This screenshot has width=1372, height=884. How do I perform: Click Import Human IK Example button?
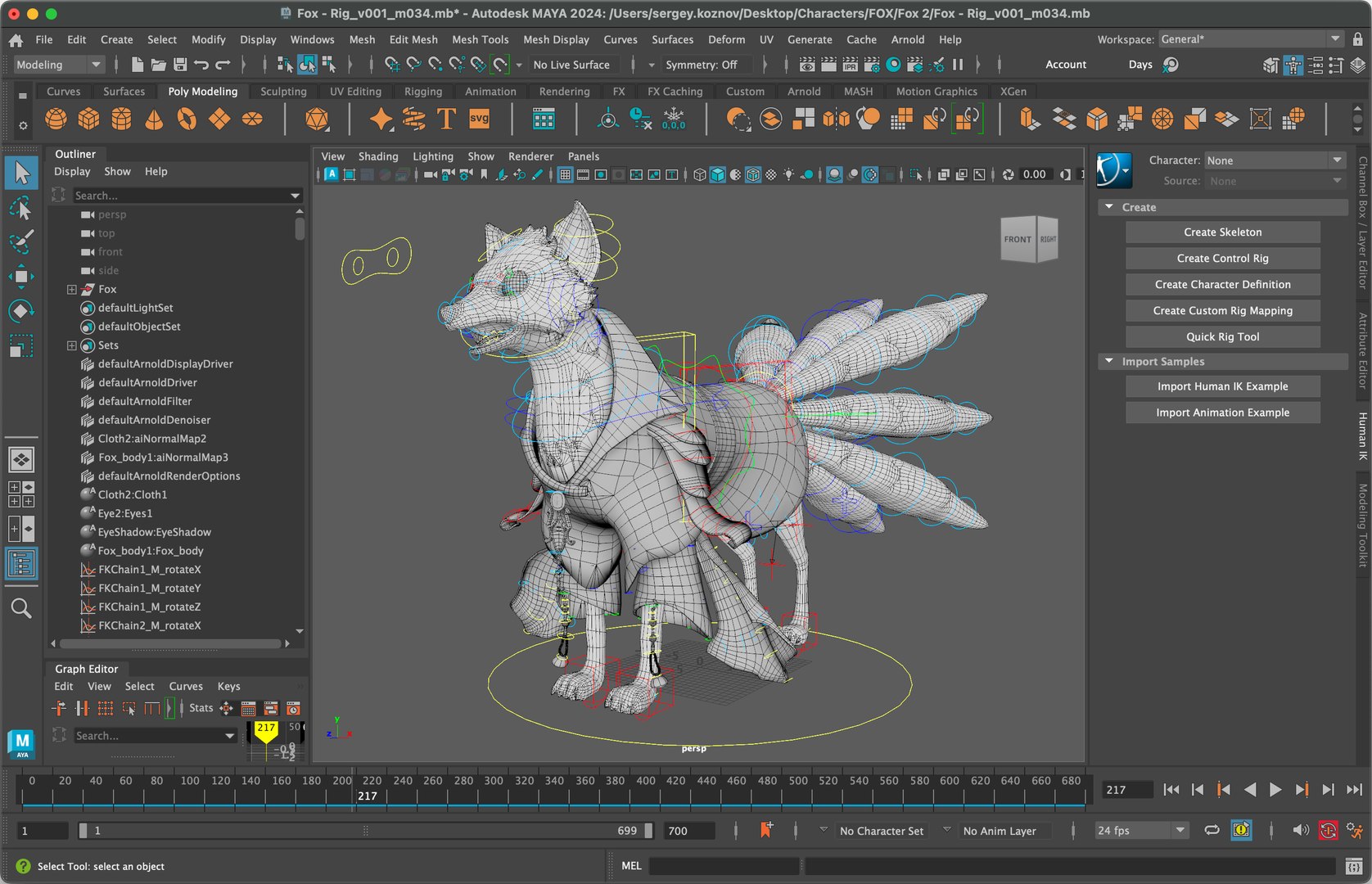(x=1222, y=386)
